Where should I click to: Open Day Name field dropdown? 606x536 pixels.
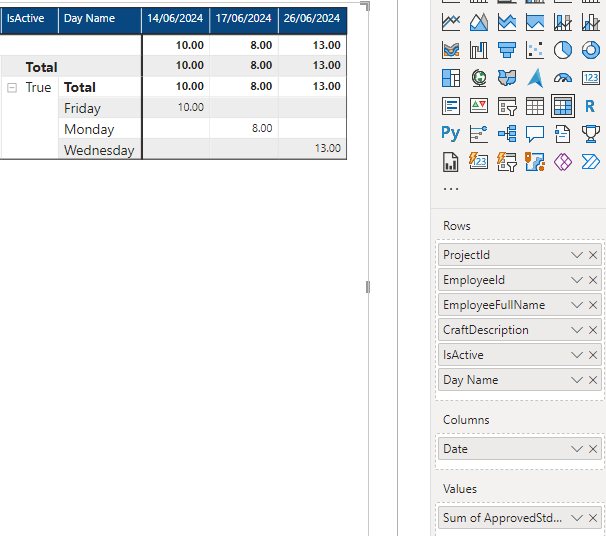point(577,380)
